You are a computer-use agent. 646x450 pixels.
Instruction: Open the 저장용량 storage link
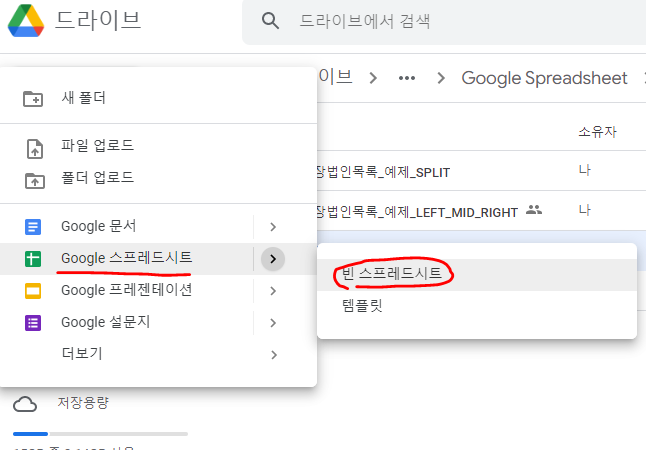[x=83, y=403]
